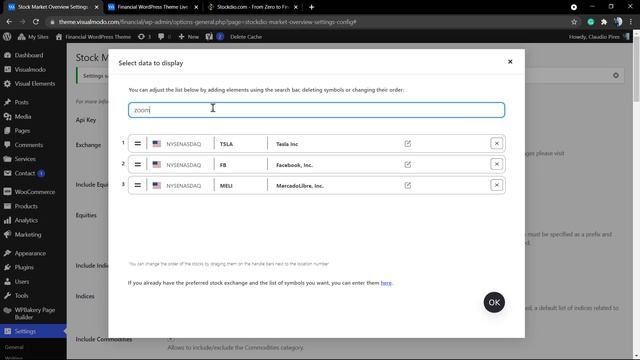Click the US flag in the TSLA row
The height and width of the screenshot is (360, 640).
point(157,144)
